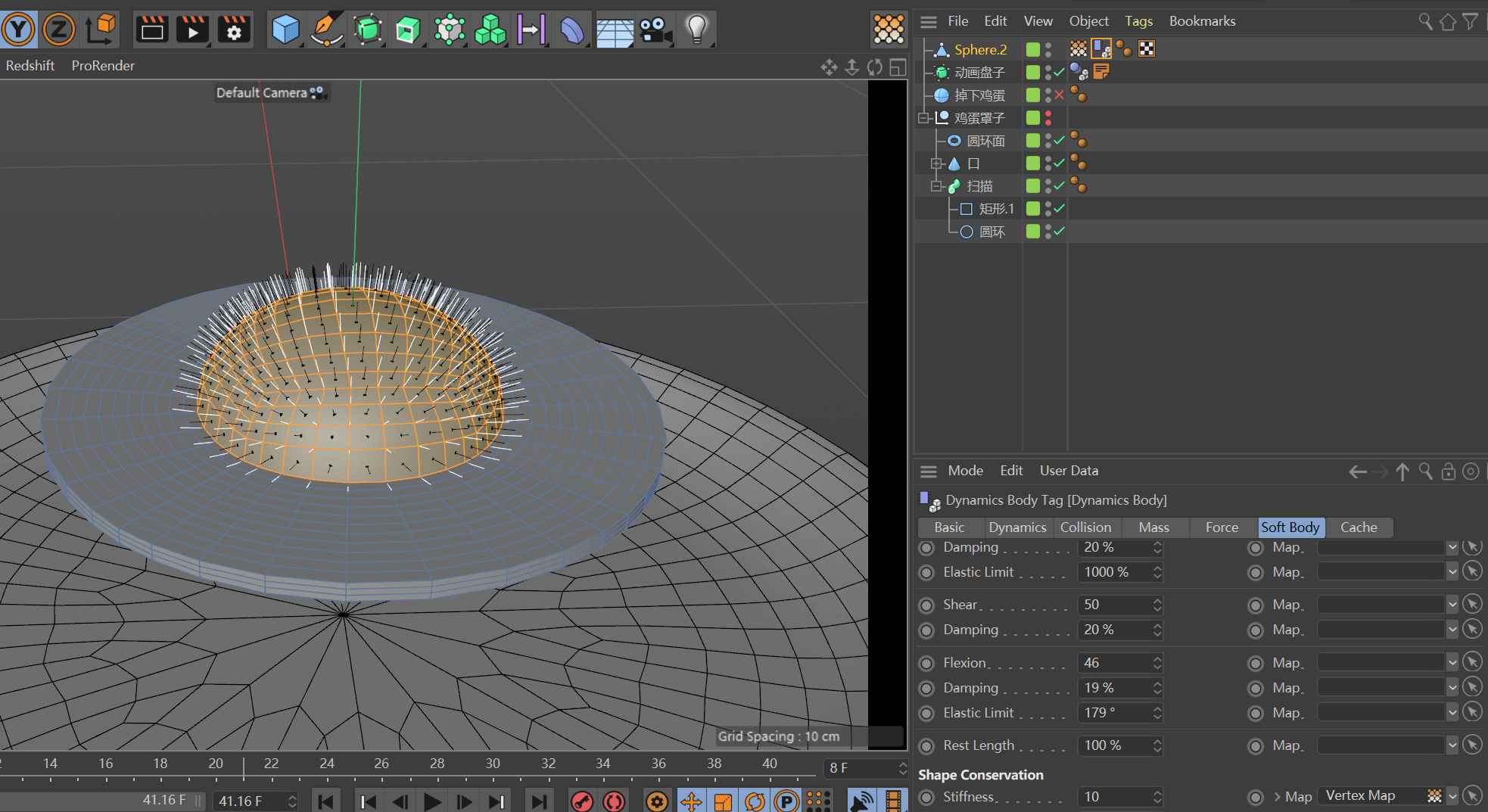Open Edit Render Settings clapperboard
Image resolution: width=1488 pixels, height=812 pixels.
click(234, 30)
